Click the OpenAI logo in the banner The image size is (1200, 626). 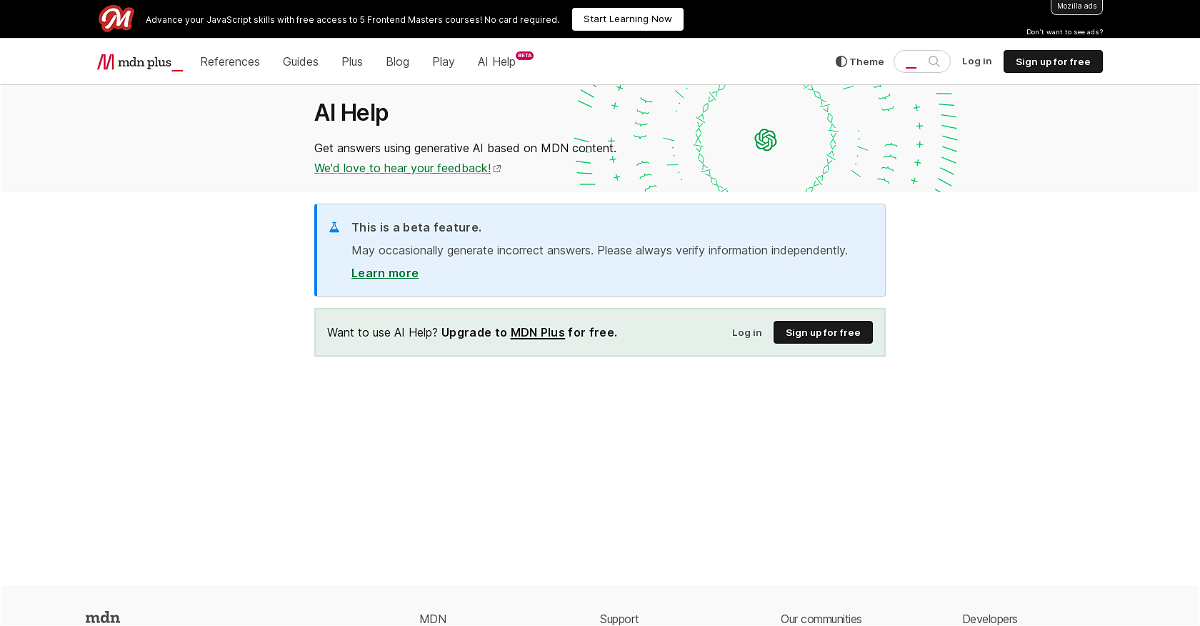pyautogui.click(x=766, y=140)
